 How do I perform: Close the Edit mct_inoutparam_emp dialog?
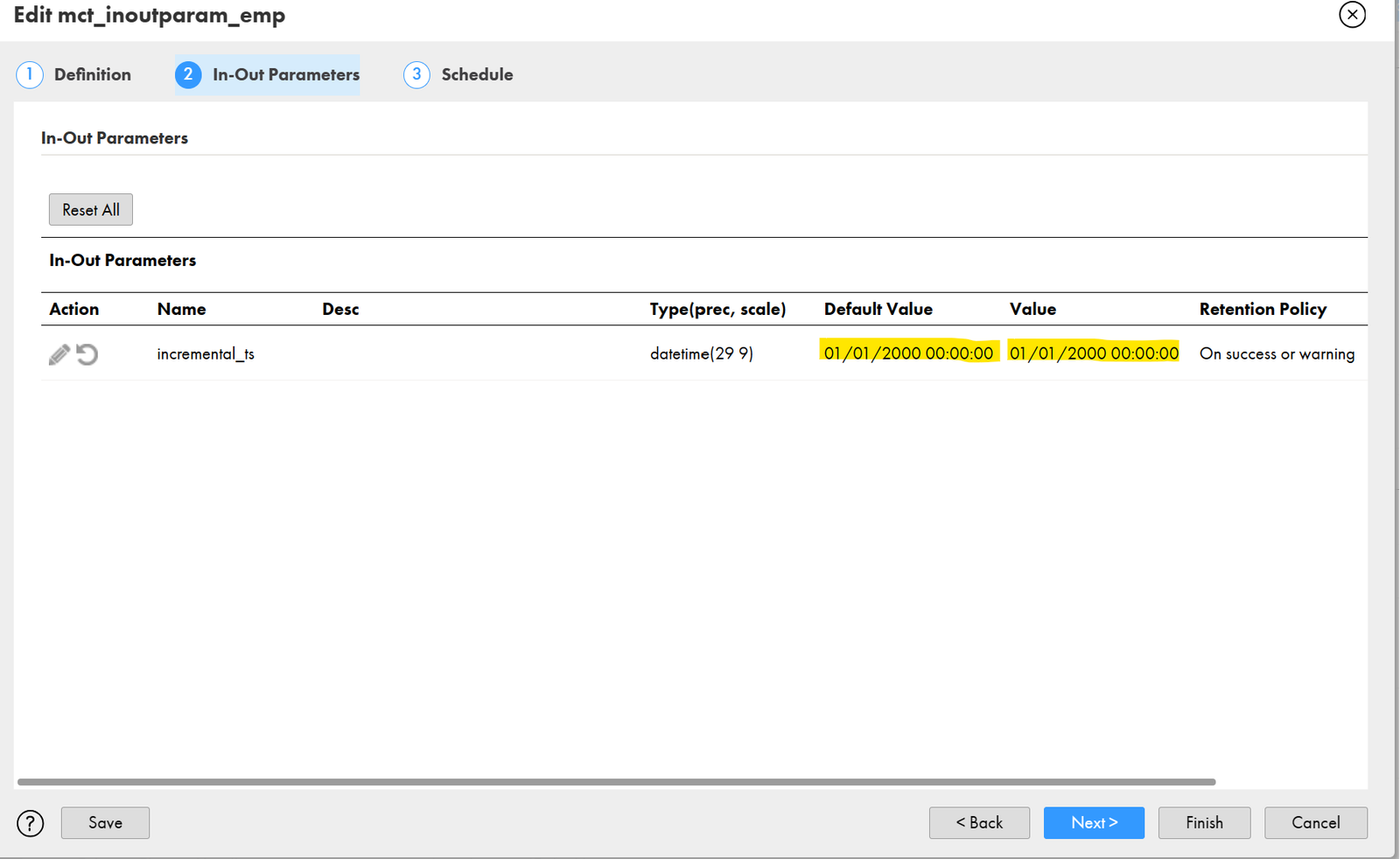[1352, 14]
